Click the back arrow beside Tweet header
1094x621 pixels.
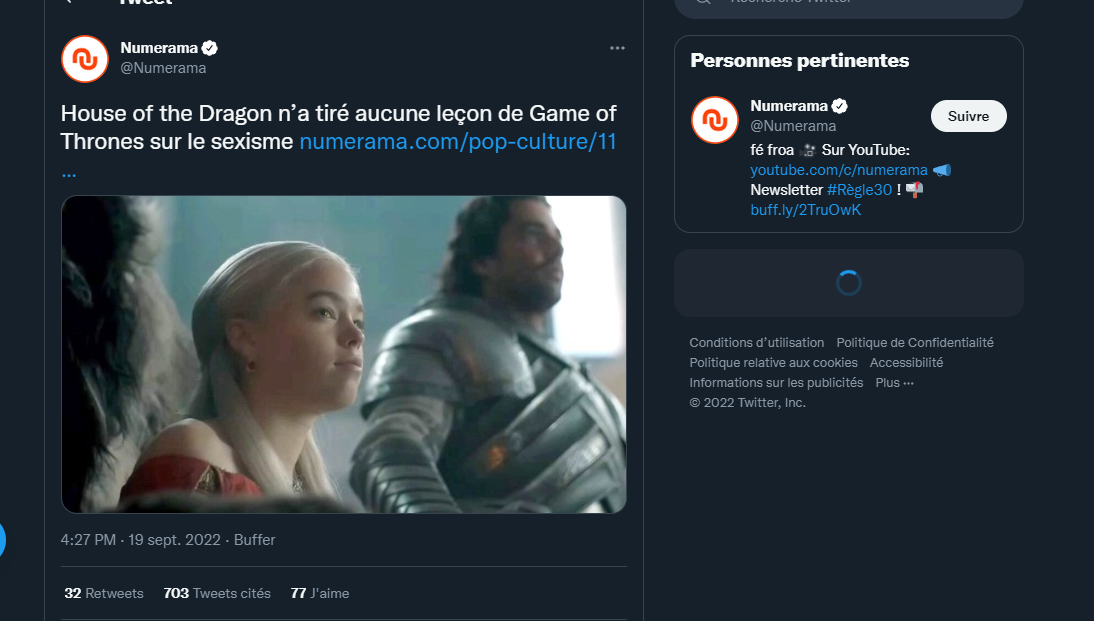(x=68, y=1)
